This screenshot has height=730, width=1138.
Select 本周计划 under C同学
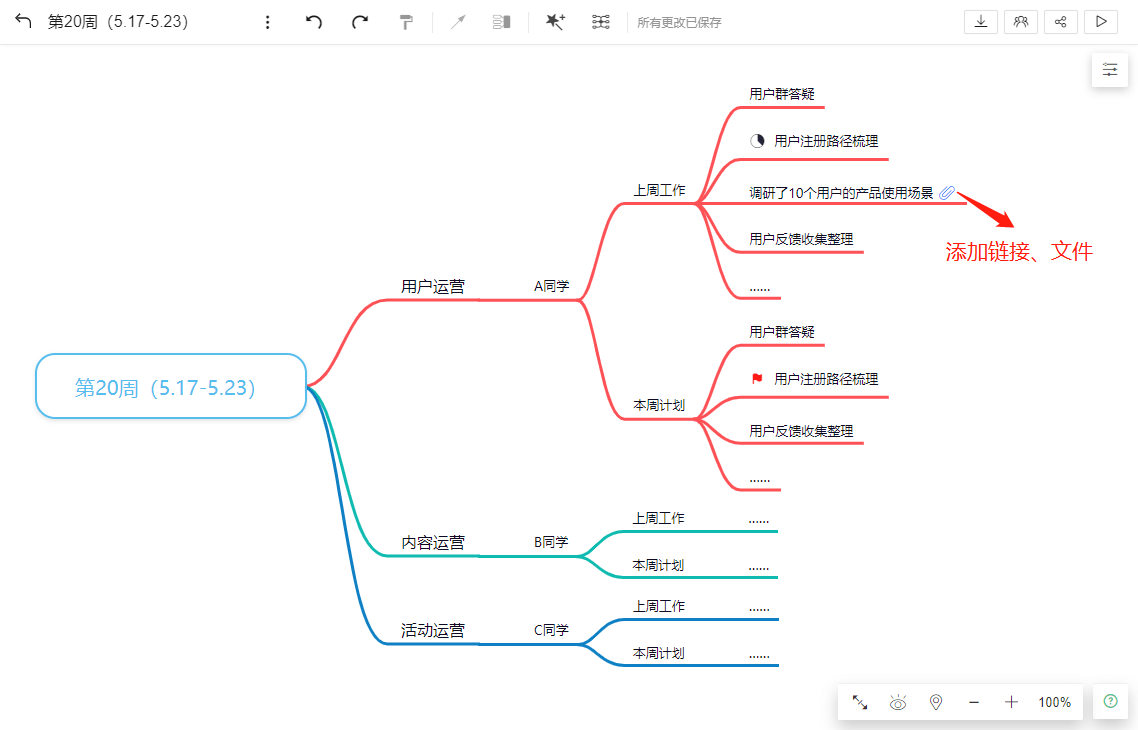pyautogui.click(x=658, y=654)
